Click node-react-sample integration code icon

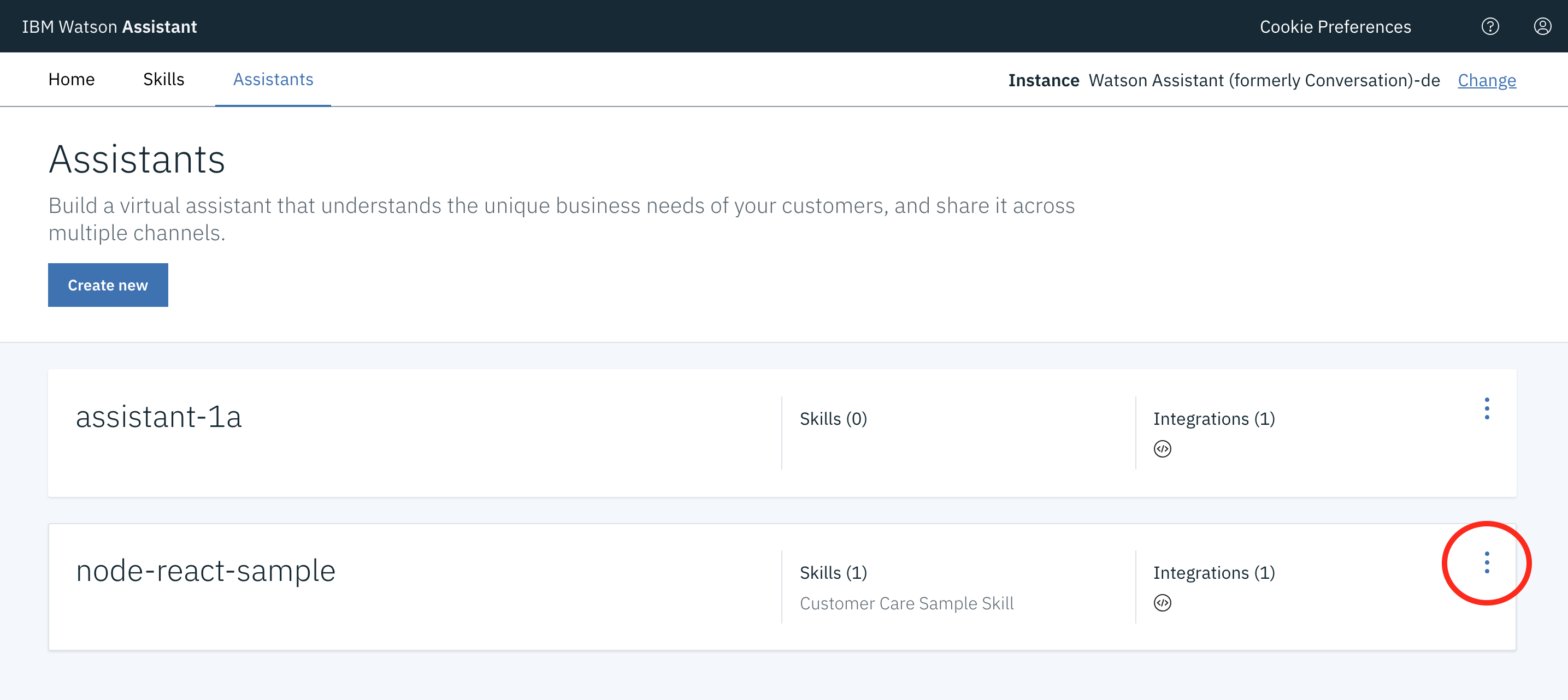point(1162,603)
